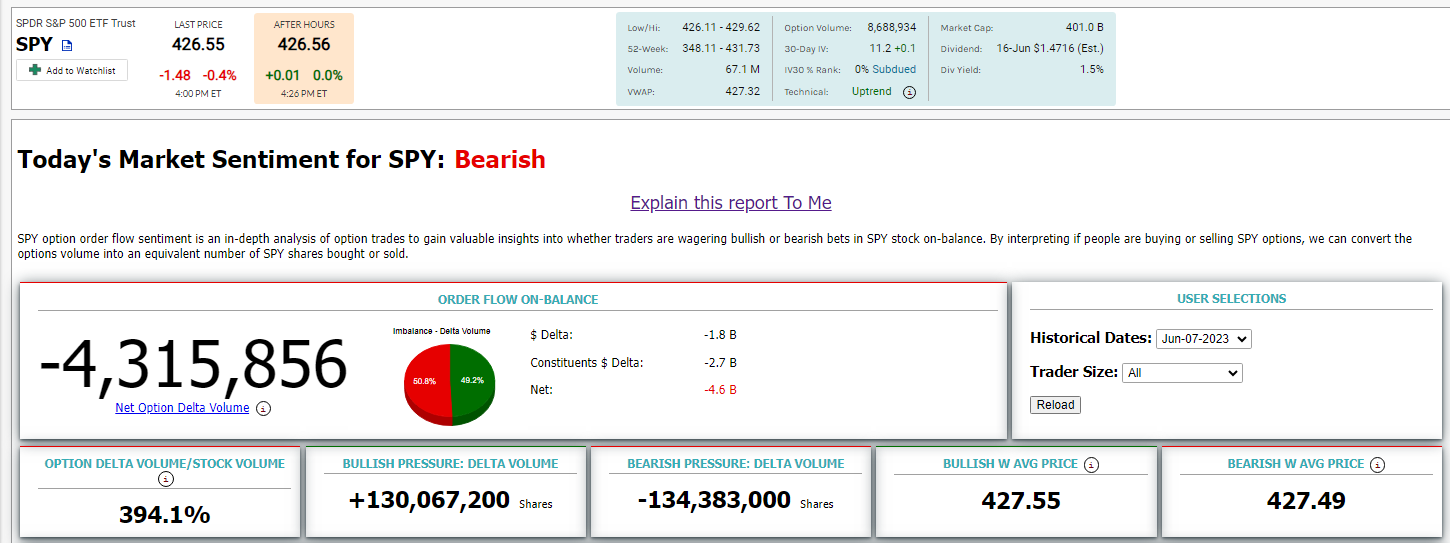The image size is (1450, 543).
Task: Click the 394.1% option delta ratio
Action: click(x=164, y=515)
